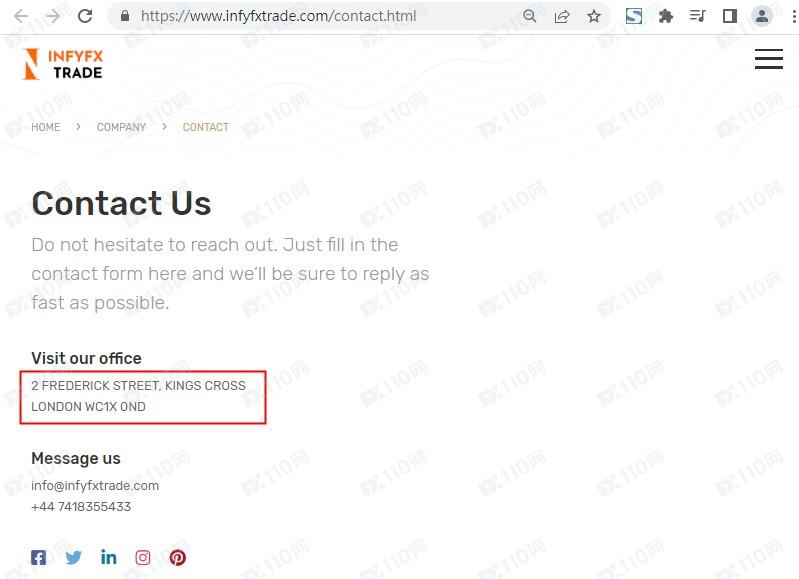Click the 2 FREDERICK STREET, KINGS CROSS line
The image size is (799, 579).
pyautogui.click(x=138, y=386)
